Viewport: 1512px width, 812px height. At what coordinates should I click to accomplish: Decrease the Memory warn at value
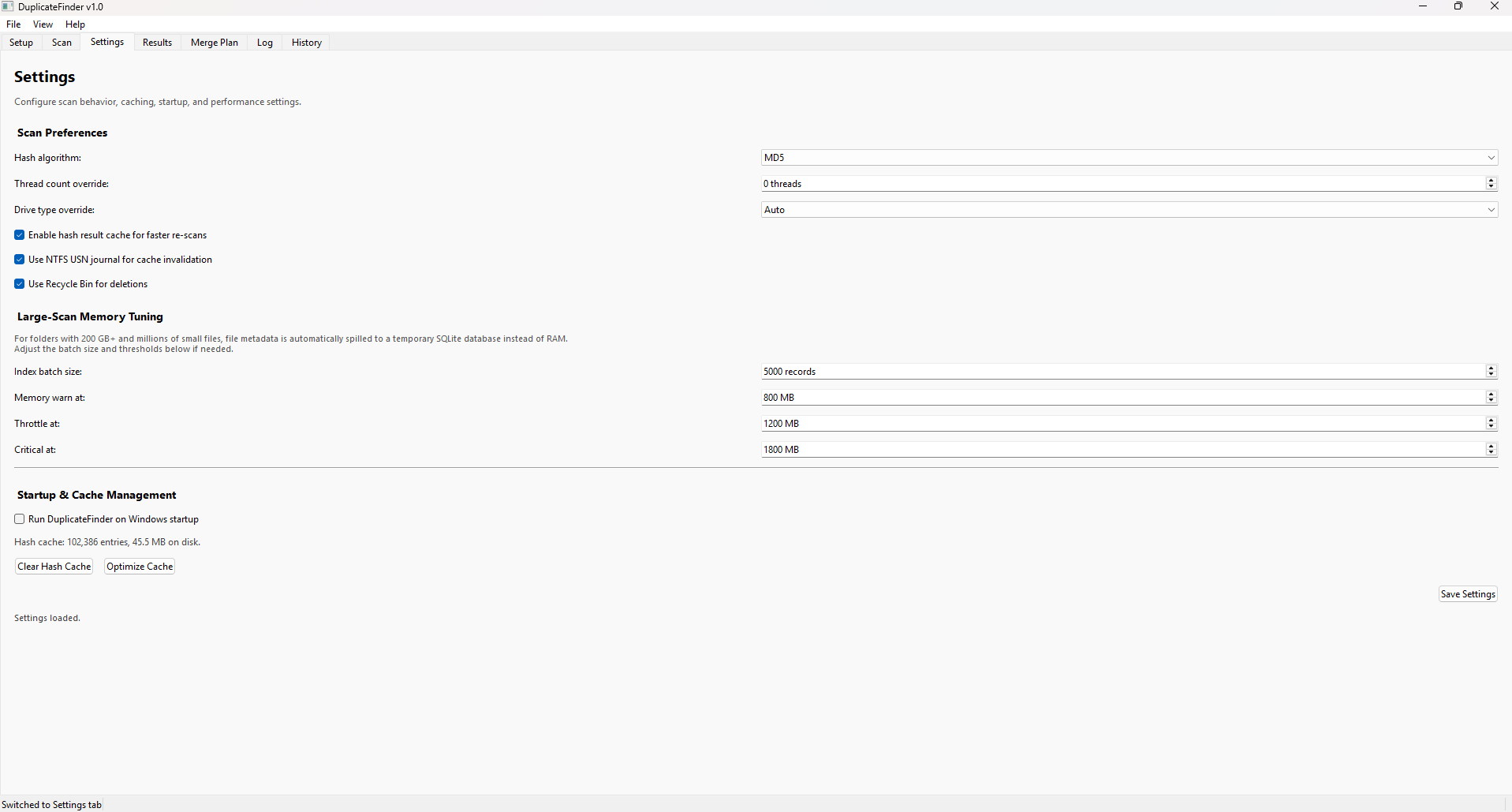pos(1491,402)
